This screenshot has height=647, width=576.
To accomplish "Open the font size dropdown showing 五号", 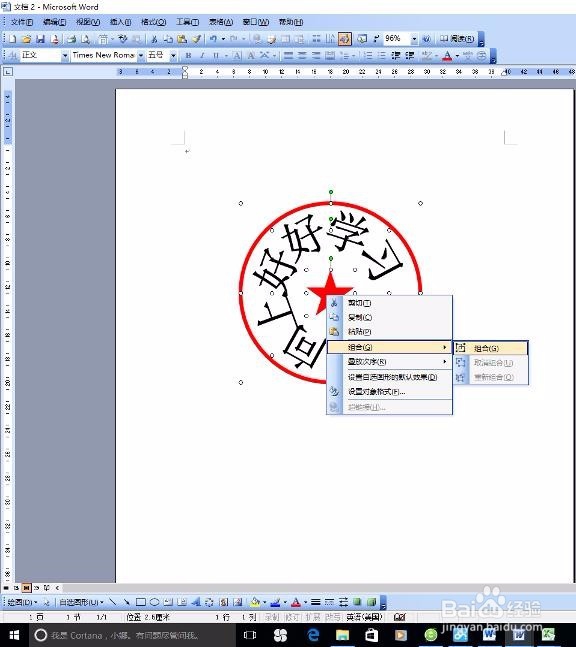I will click(174, 55).
